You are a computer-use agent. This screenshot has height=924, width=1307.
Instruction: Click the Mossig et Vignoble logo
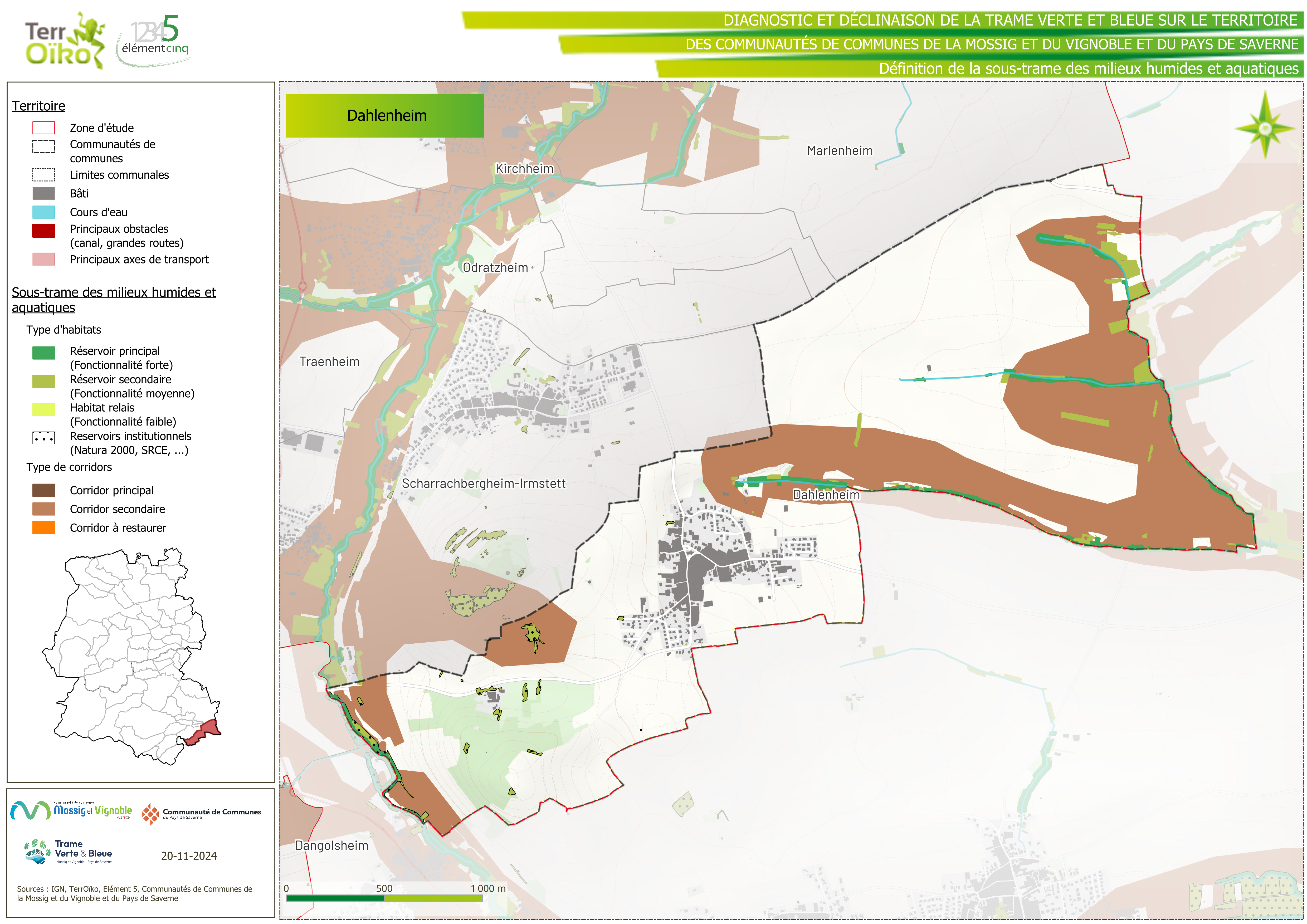click(71, 810)
